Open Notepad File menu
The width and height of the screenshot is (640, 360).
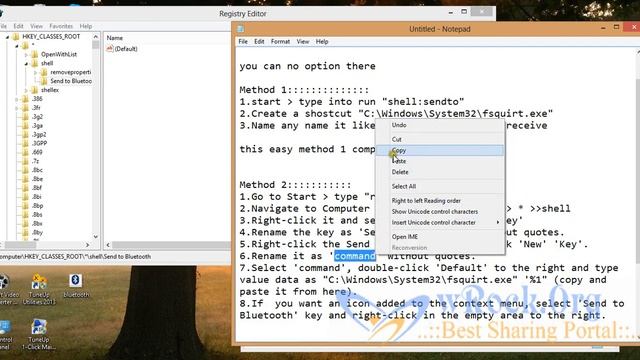243,42
